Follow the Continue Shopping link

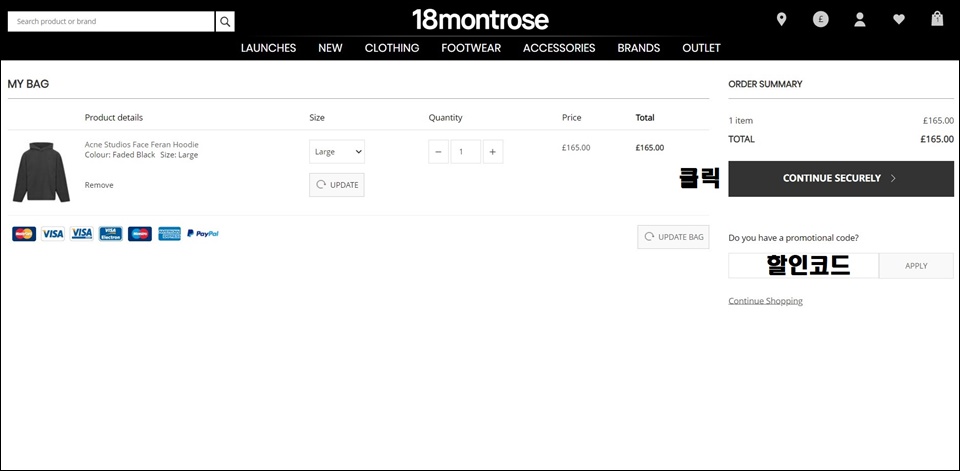pos(765,301)
